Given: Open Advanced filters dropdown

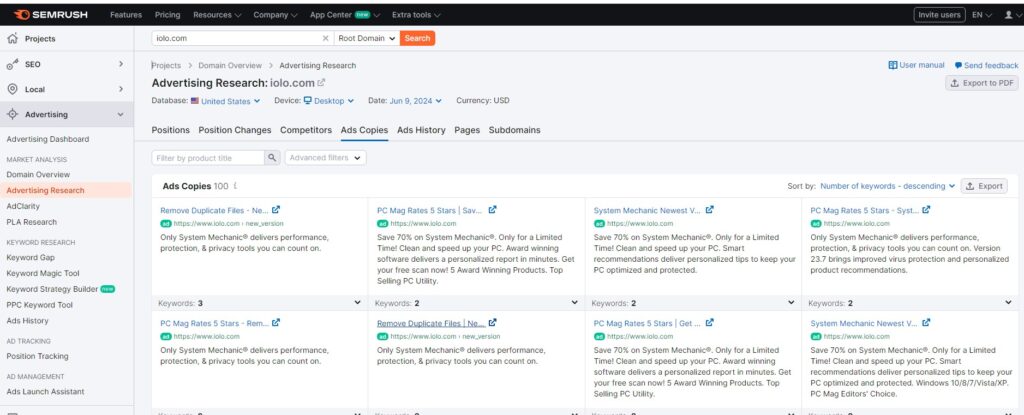Looking at the screenshot, I should coord(325,158).
